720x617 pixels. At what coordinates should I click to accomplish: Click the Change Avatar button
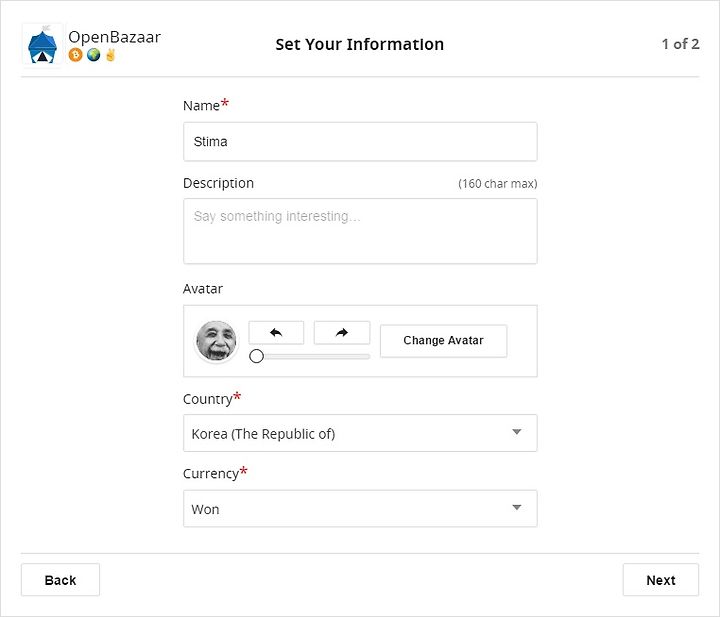pos(444,341)
